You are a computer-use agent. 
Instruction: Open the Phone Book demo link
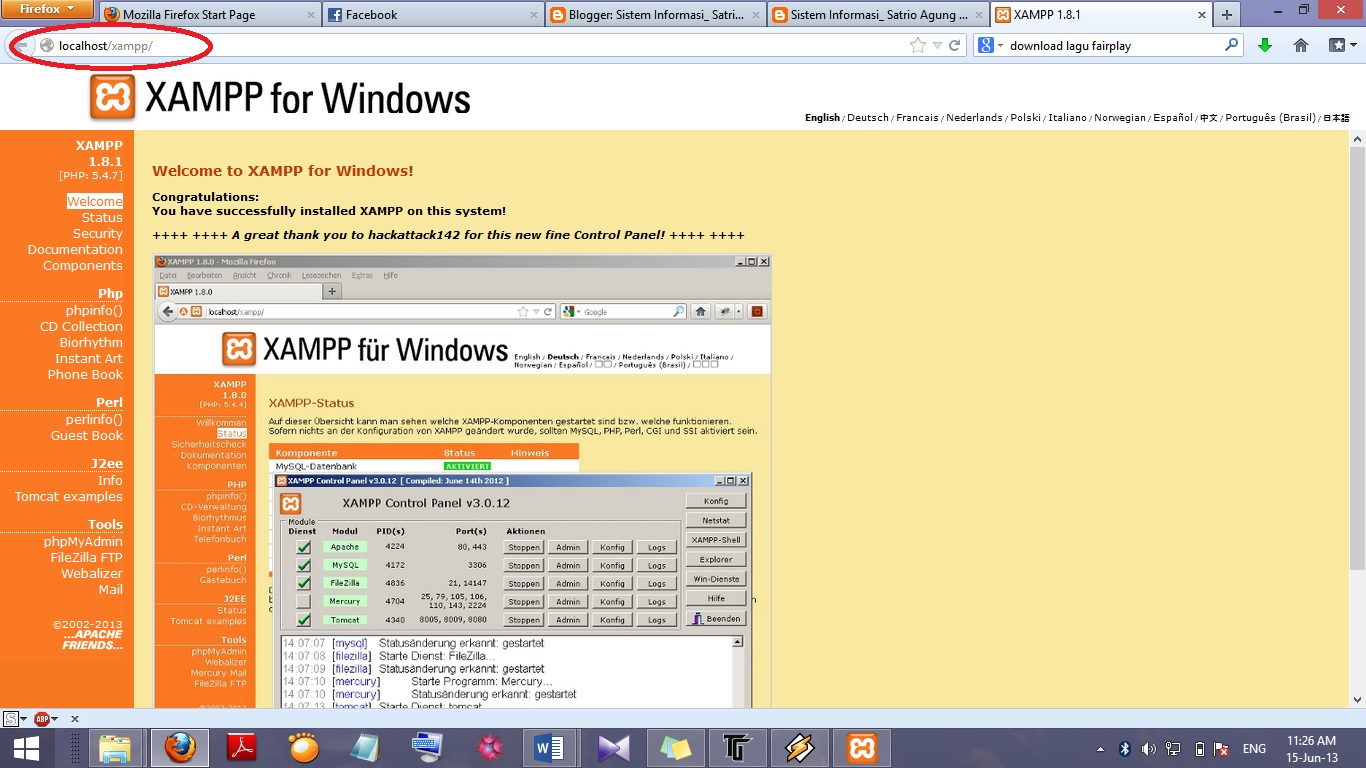click(x=85, y=374)
